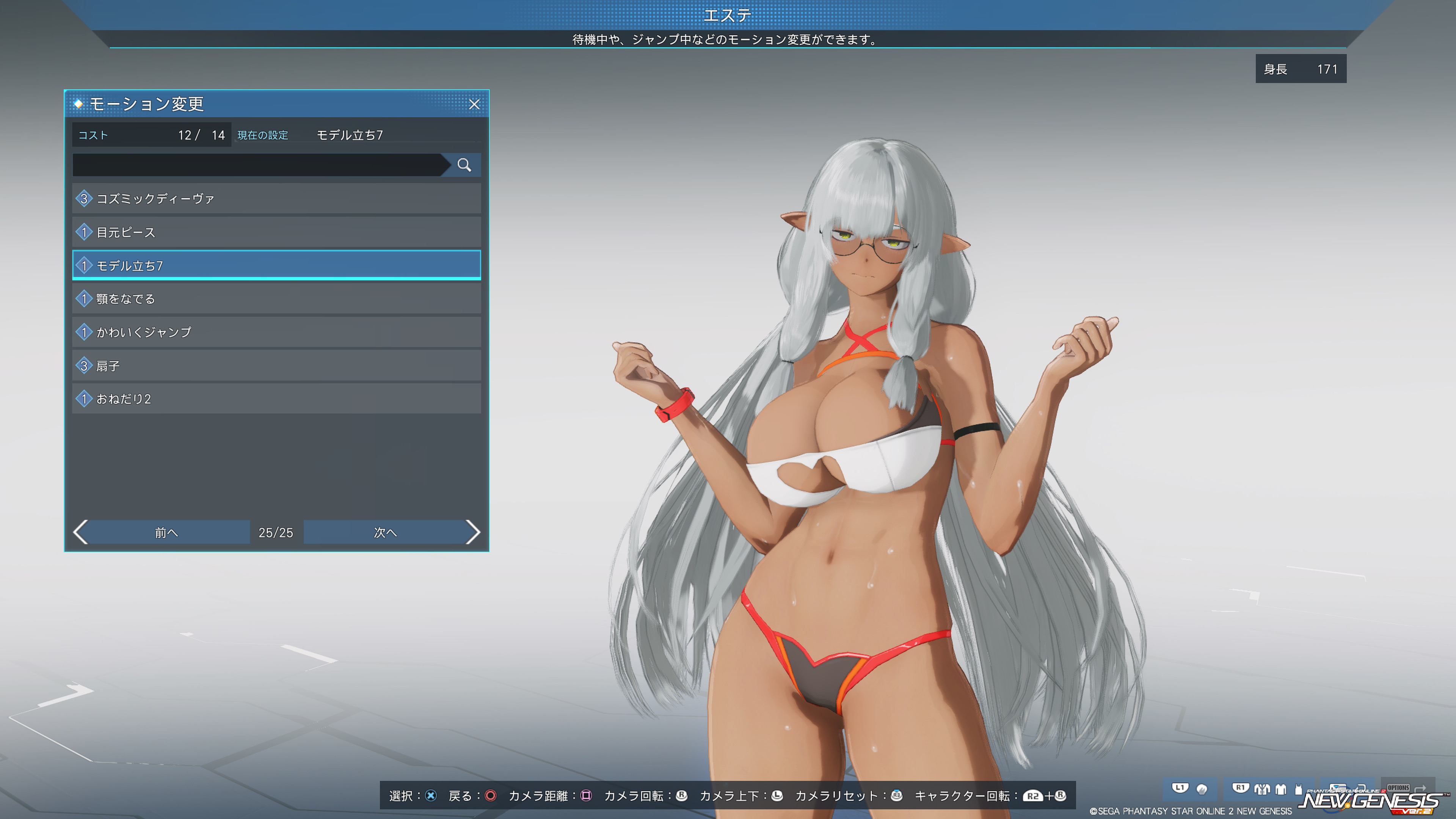Click the glove hand icon next to L1
Screen dimensions: 1456x819
[1202, 789]
